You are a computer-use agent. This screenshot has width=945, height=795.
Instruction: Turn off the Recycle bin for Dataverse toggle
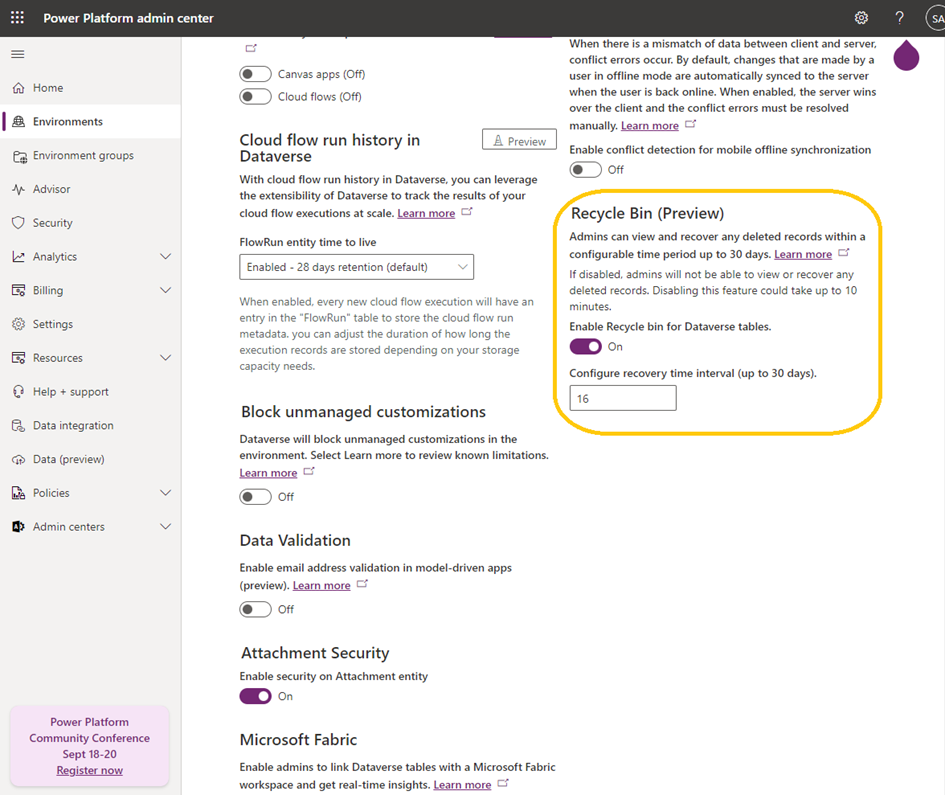pos(585,347)
